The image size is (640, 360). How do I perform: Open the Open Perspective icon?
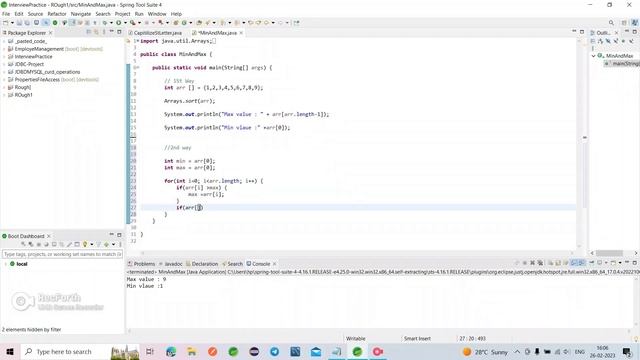[x=624, y=23]
